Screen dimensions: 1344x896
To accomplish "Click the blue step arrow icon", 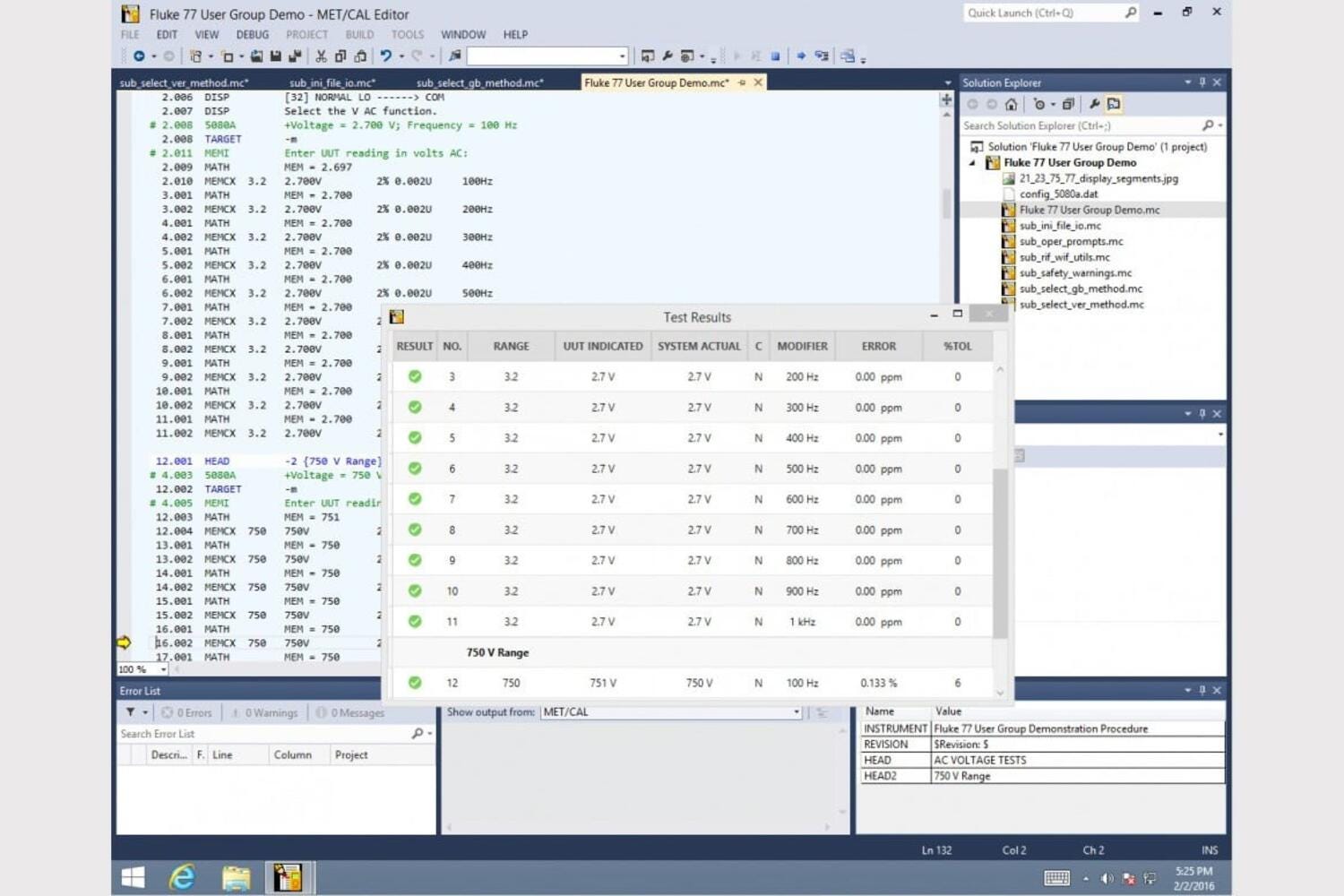I will coord(801,56).
